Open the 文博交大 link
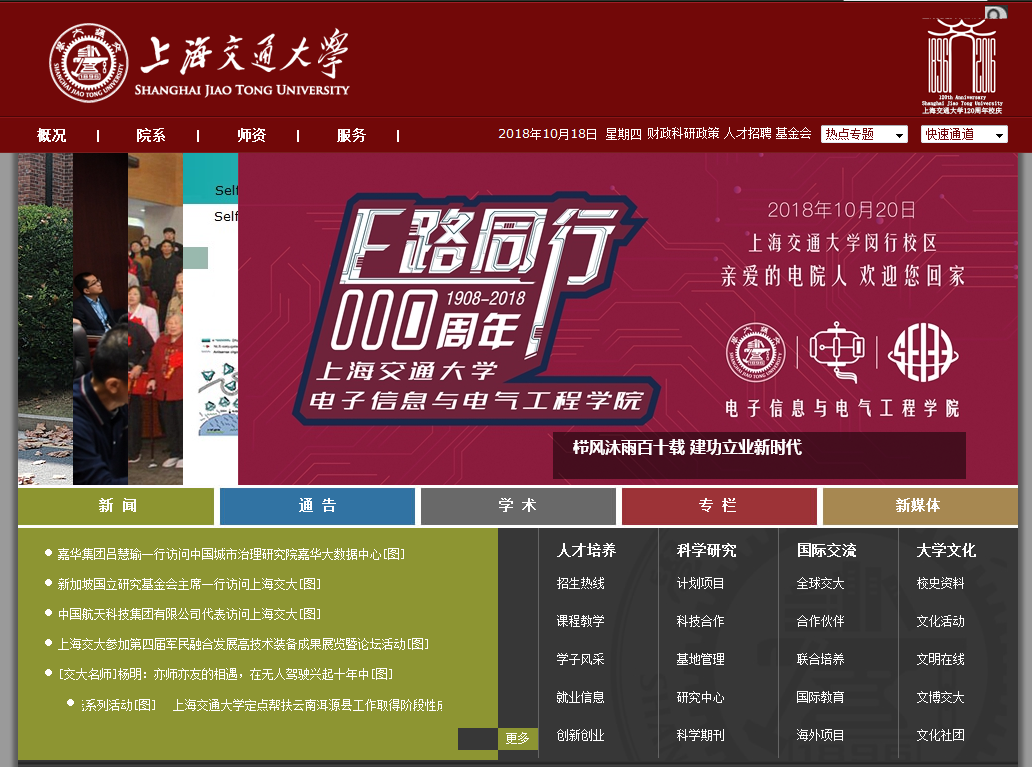This screenshot has width=1032, height=767. 940,697
